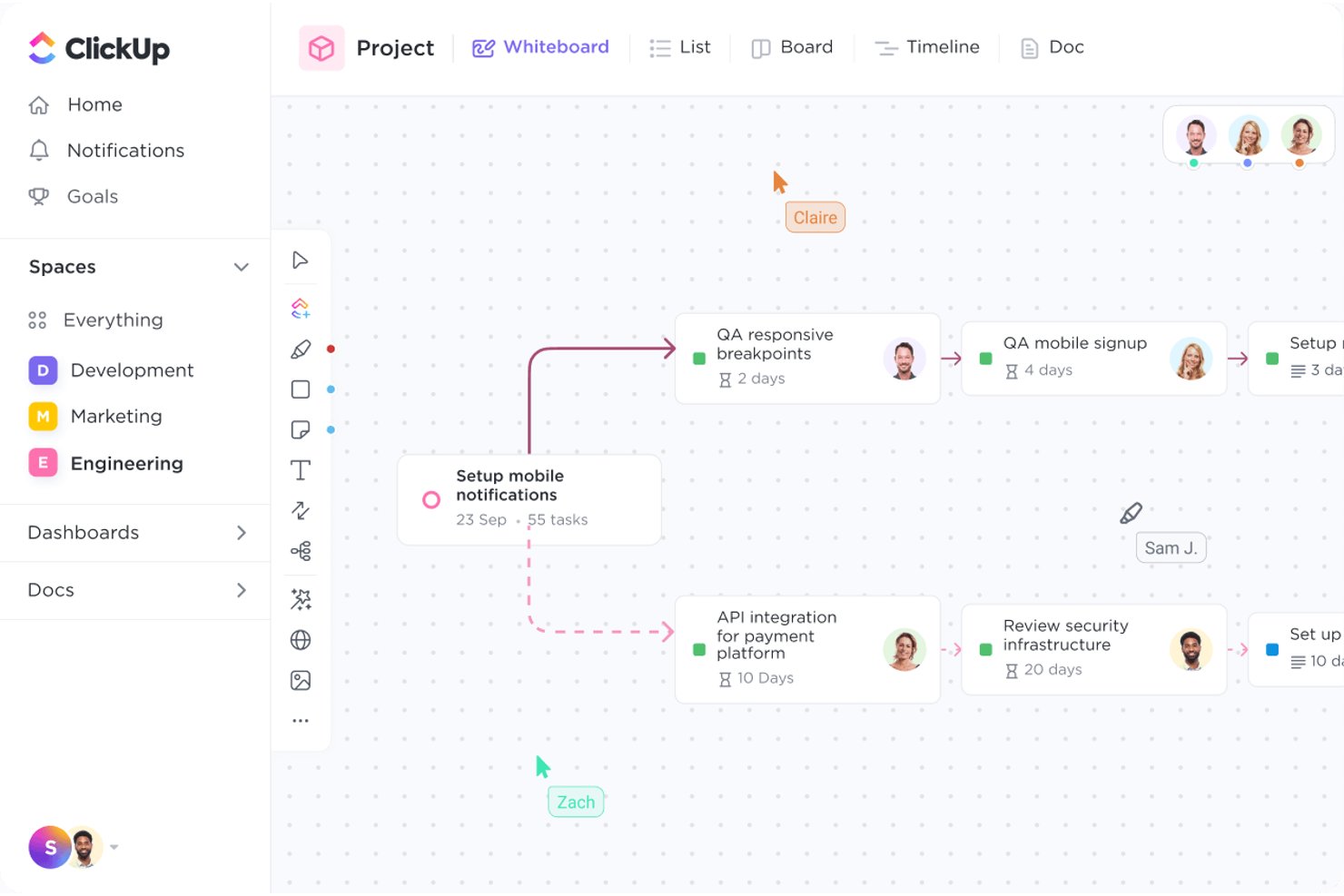Image resolution: width=1344 pixels, height=896 pixels.
Task: Switch to the Board view tab
Action: 792,47
